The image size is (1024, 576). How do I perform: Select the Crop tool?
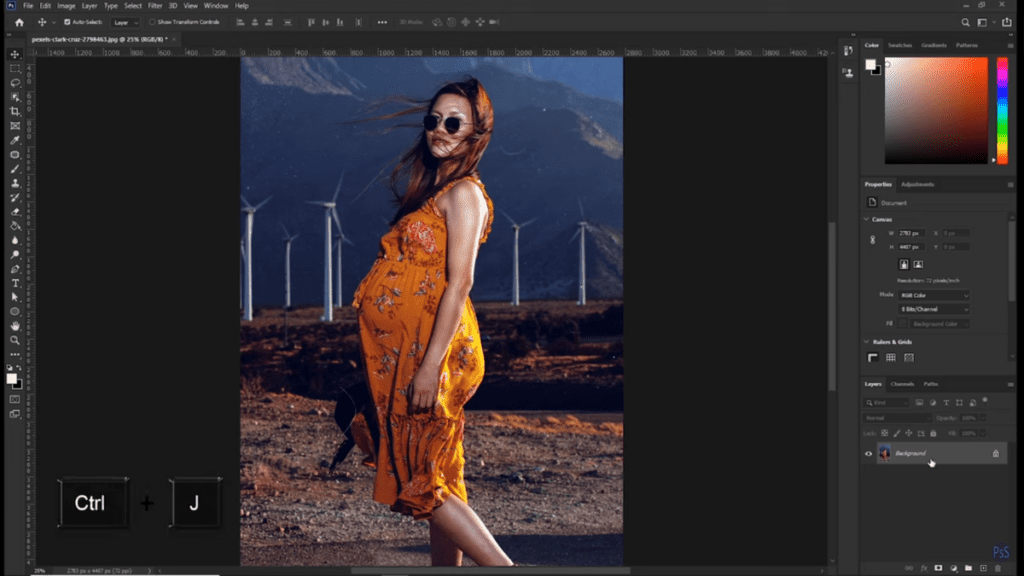(x=13, y=111)
